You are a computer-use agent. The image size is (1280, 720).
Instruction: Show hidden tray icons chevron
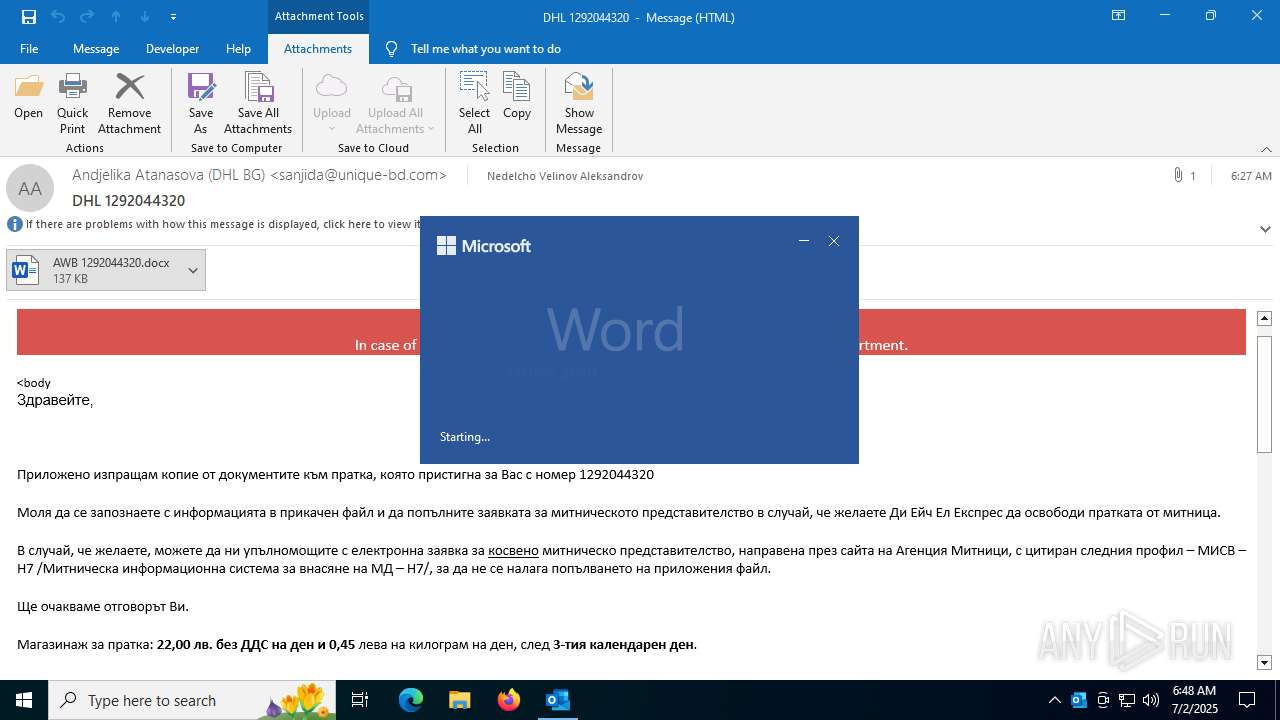click(x=1055, y=700)
